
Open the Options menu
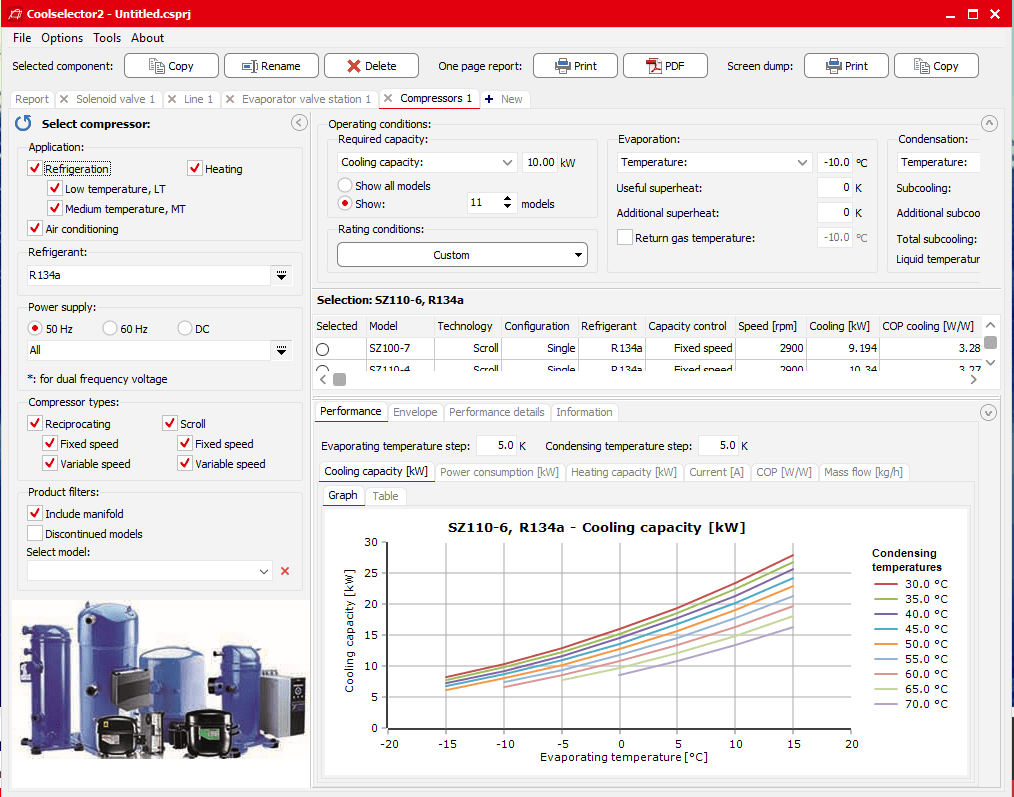[62, 38]
